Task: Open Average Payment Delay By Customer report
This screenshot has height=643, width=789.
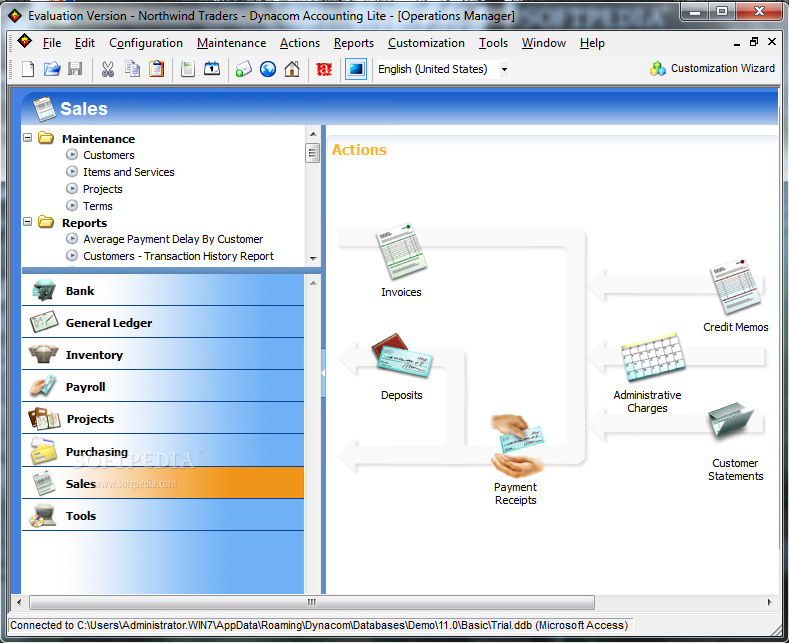Action: point(173,239)
